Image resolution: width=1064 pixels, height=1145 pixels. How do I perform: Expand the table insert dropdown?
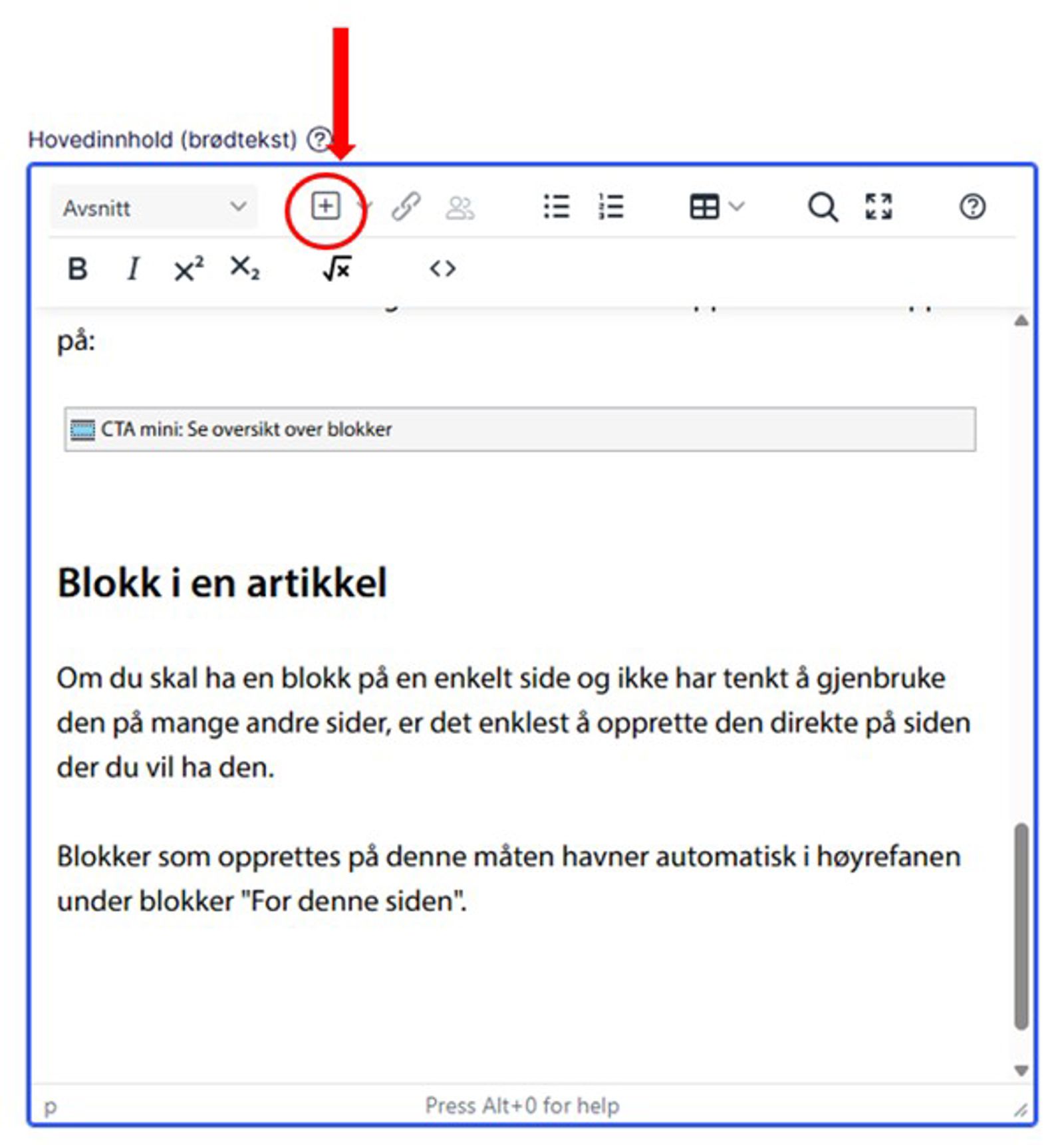(737, 207)
